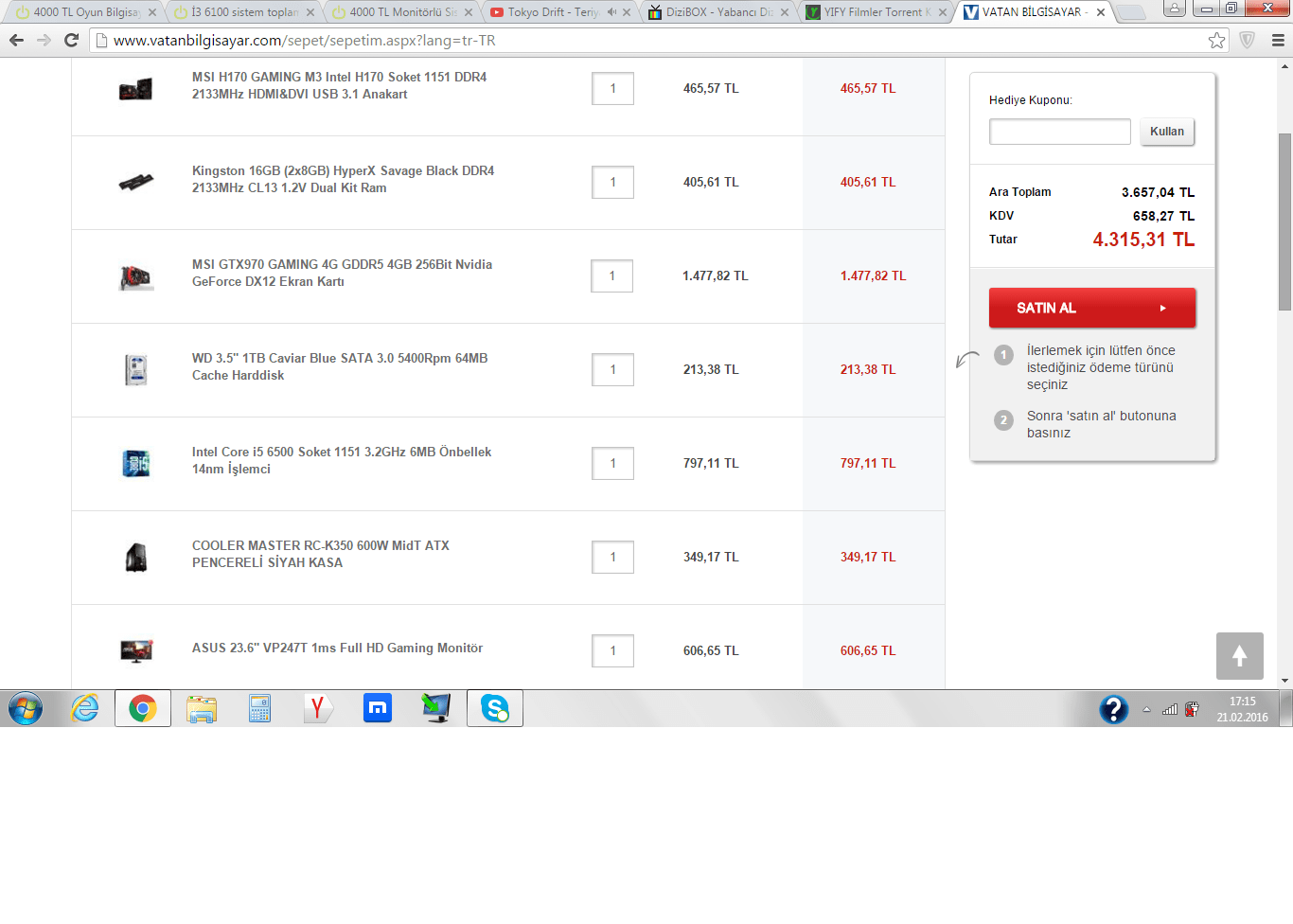Open the COOLER MASTER RC-K350 case link
This screenshot has width=1293, height=924.
pyautogui.click(x=321, y=554)
